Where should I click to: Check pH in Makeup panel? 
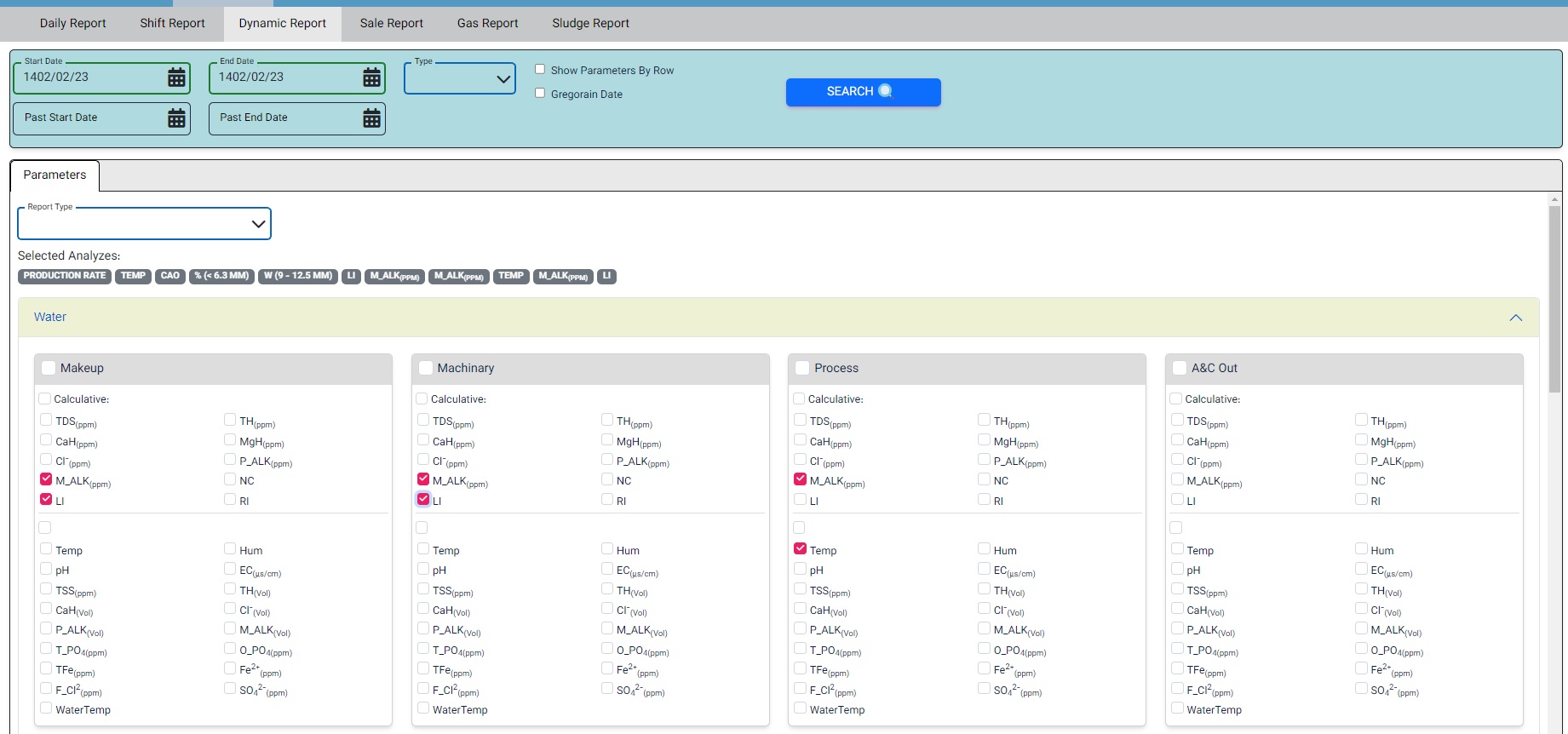[46, 569]
